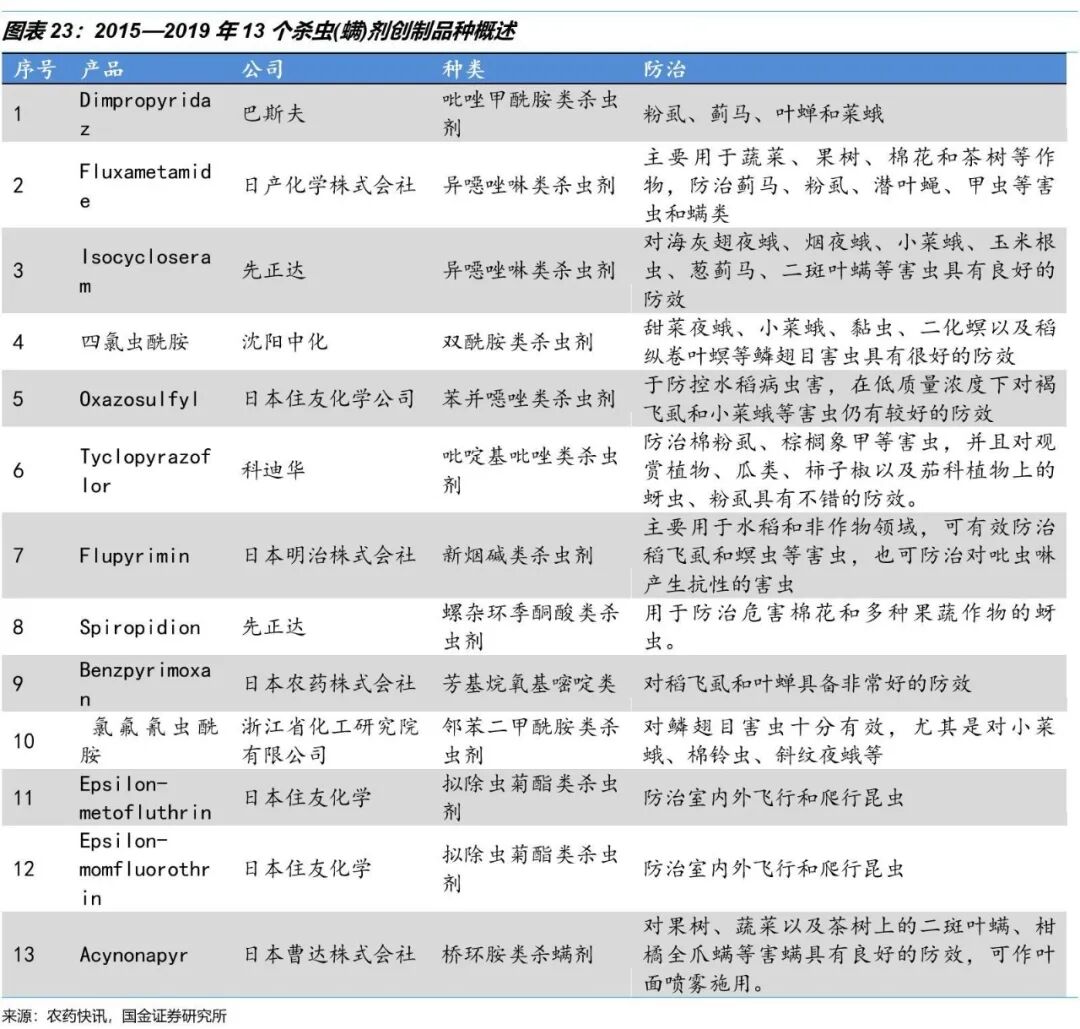
Task: Click the Oxazosulfyl product cell
Action: pos(139,399)
